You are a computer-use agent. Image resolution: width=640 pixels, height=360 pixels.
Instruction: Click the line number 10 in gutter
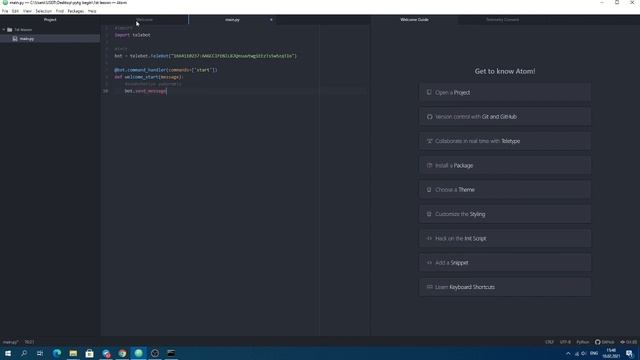(106, 91)
